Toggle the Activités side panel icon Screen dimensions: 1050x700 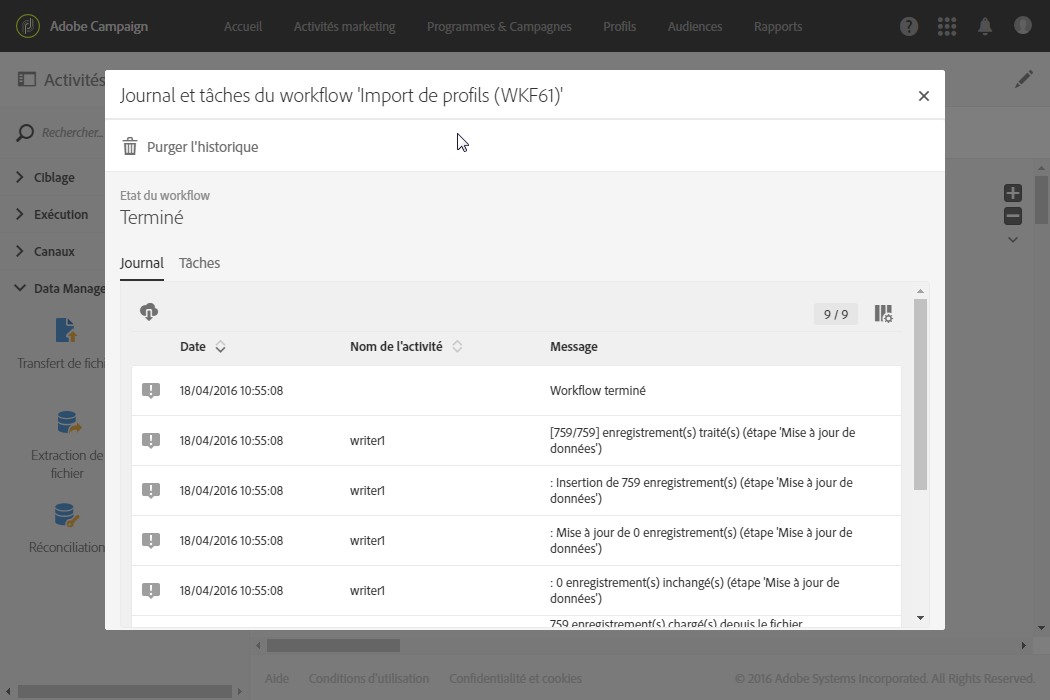tap(27, 80)
